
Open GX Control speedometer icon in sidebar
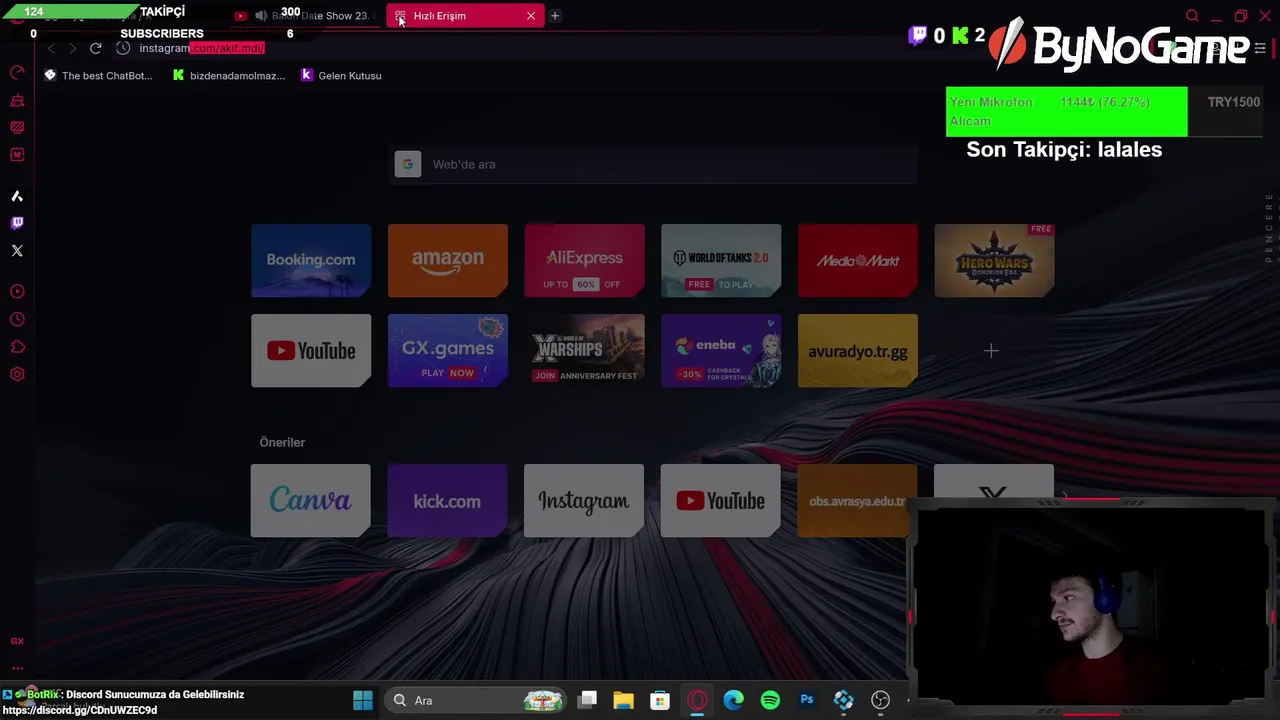click(17, 73)
